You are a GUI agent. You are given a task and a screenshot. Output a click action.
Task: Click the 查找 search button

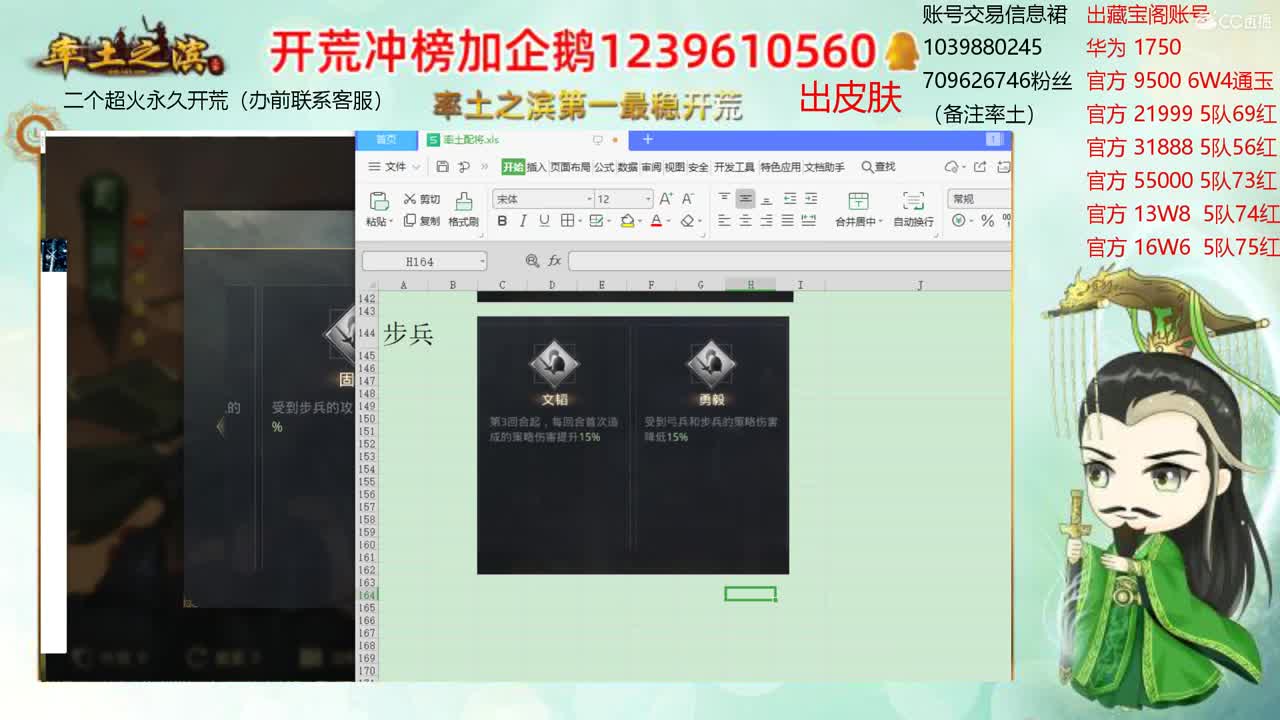(878, 167)
